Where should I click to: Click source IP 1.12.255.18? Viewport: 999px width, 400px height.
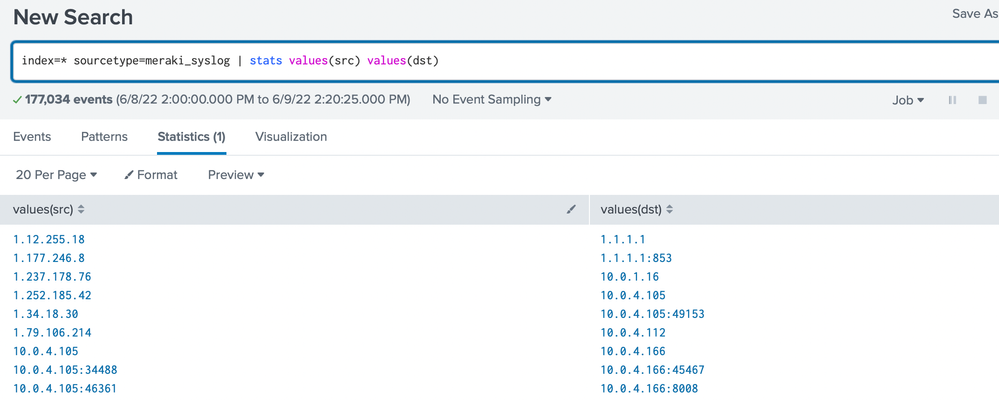pos(49,240)
